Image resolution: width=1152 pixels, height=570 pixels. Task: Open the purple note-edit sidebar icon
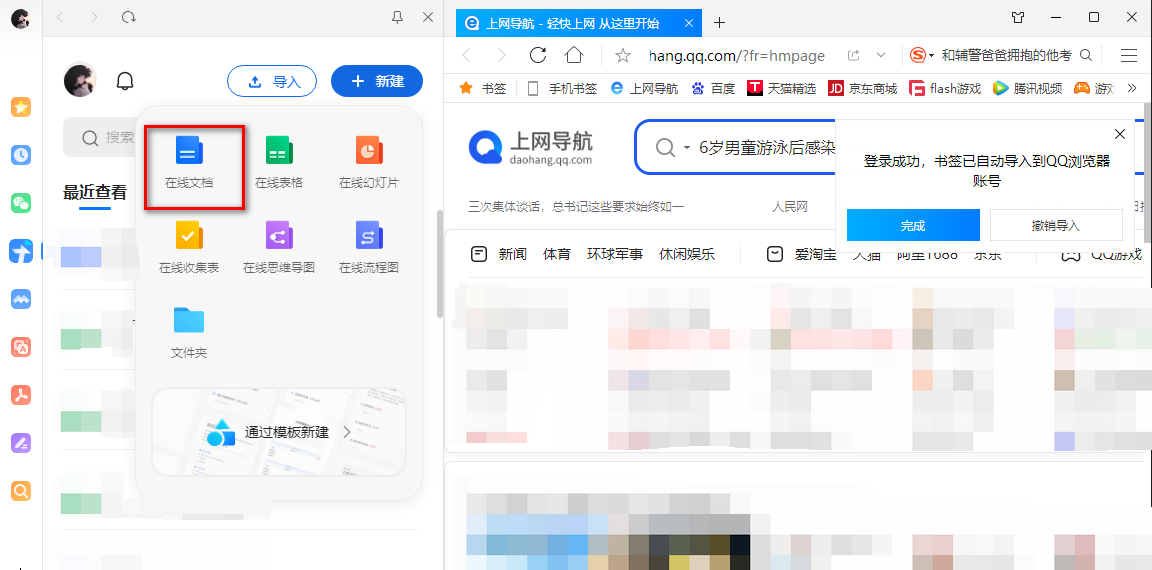21,443
